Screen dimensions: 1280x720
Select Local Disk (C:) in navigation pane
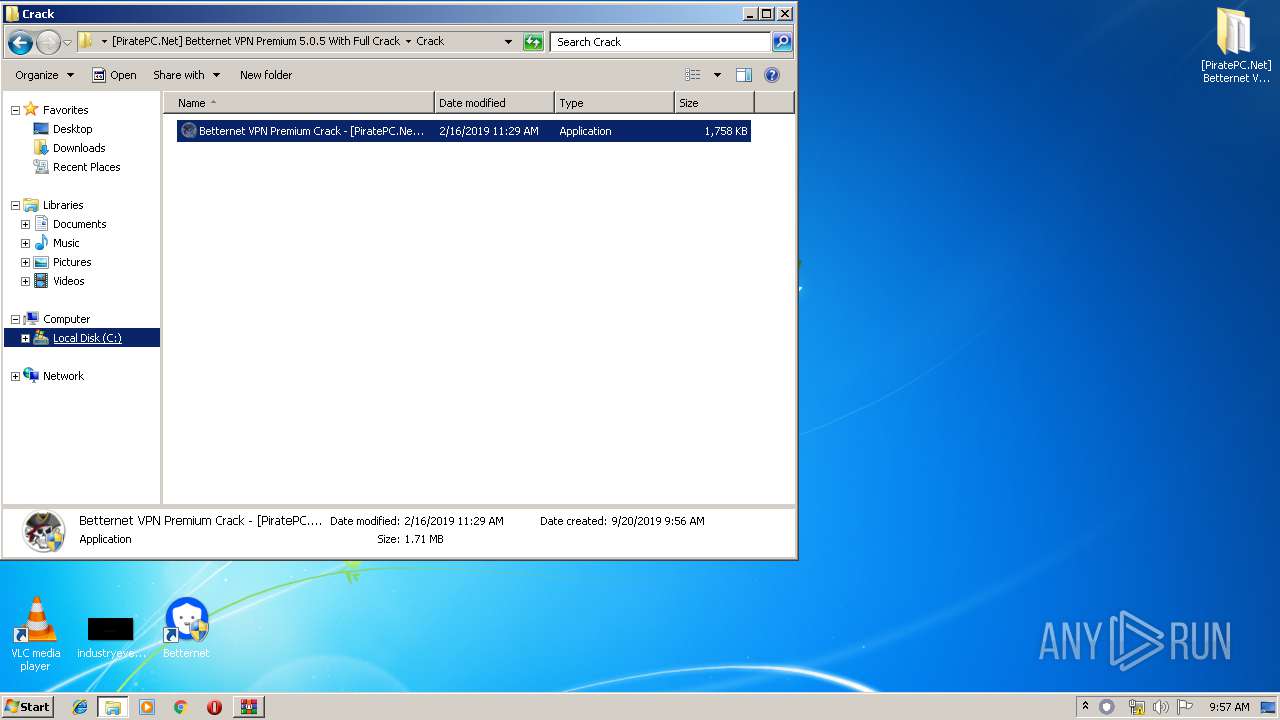(87, 338)
